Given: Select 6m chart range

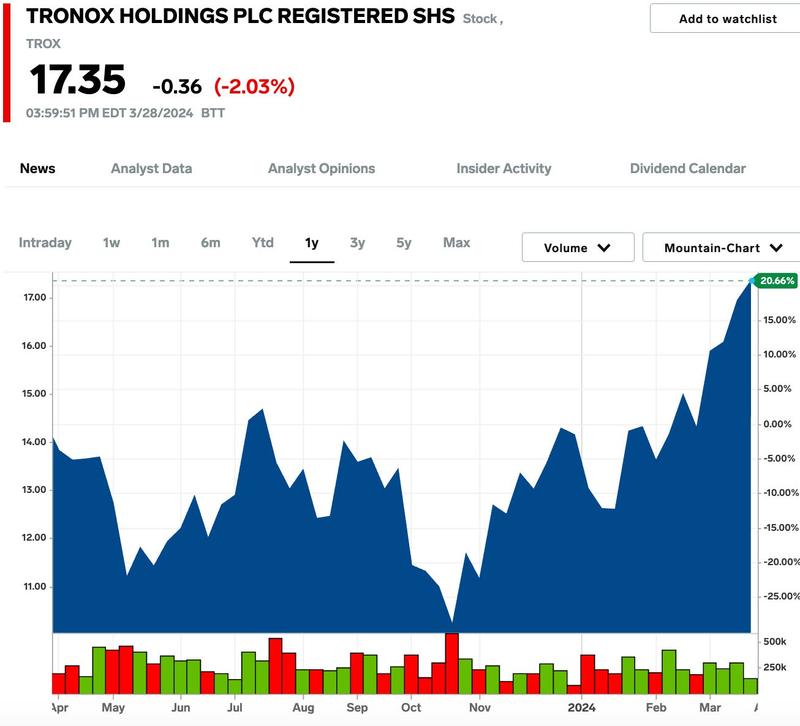Looking at the screenshot, I should [211, 243].
